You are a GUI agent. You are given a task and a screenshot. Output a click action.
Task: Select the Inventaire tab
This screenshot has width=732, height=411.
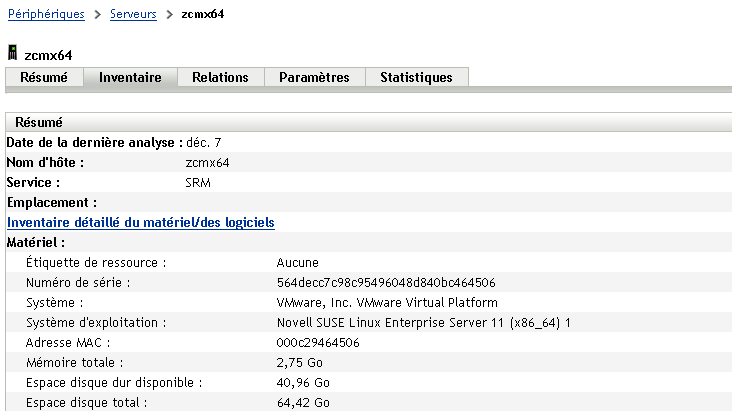pos(130,77)
